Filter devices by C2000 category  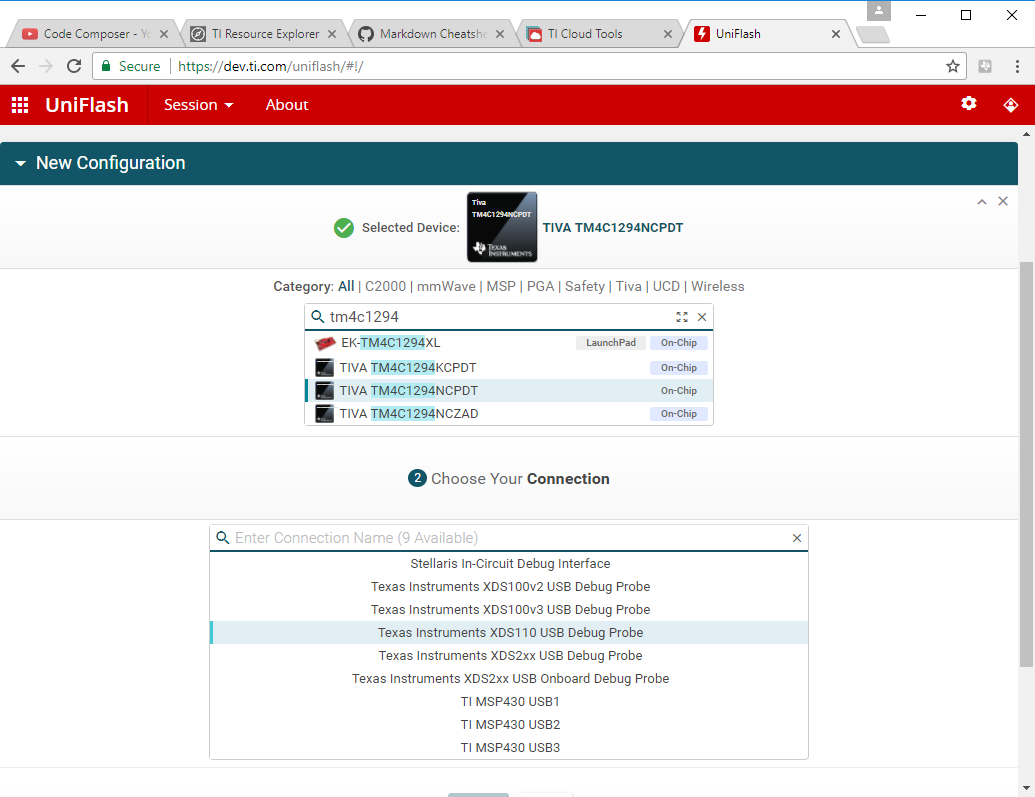pos(385,287)
